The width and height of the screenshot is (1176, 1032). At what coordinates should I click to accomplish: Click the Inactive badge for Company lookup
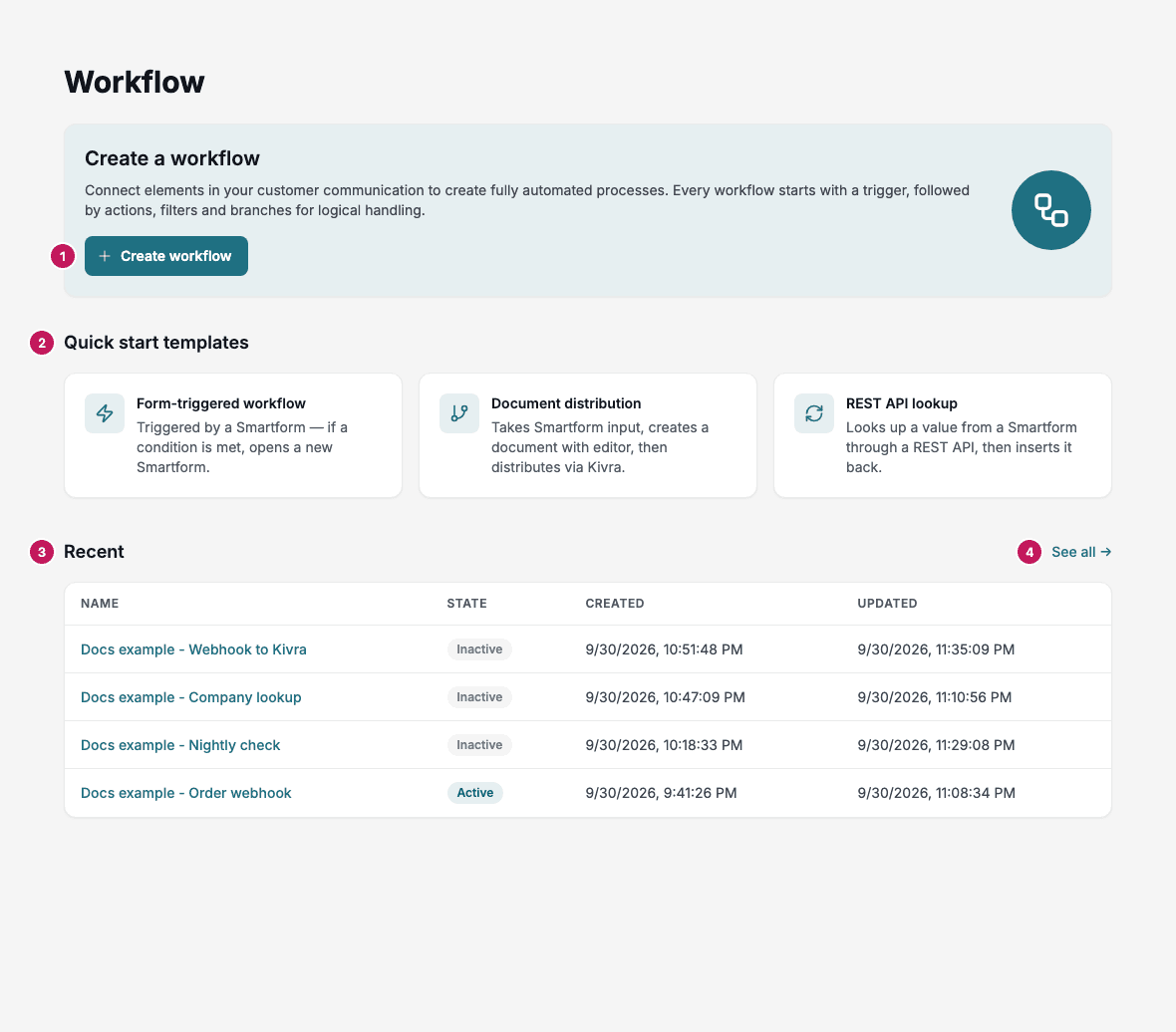(x=479, y=697)
